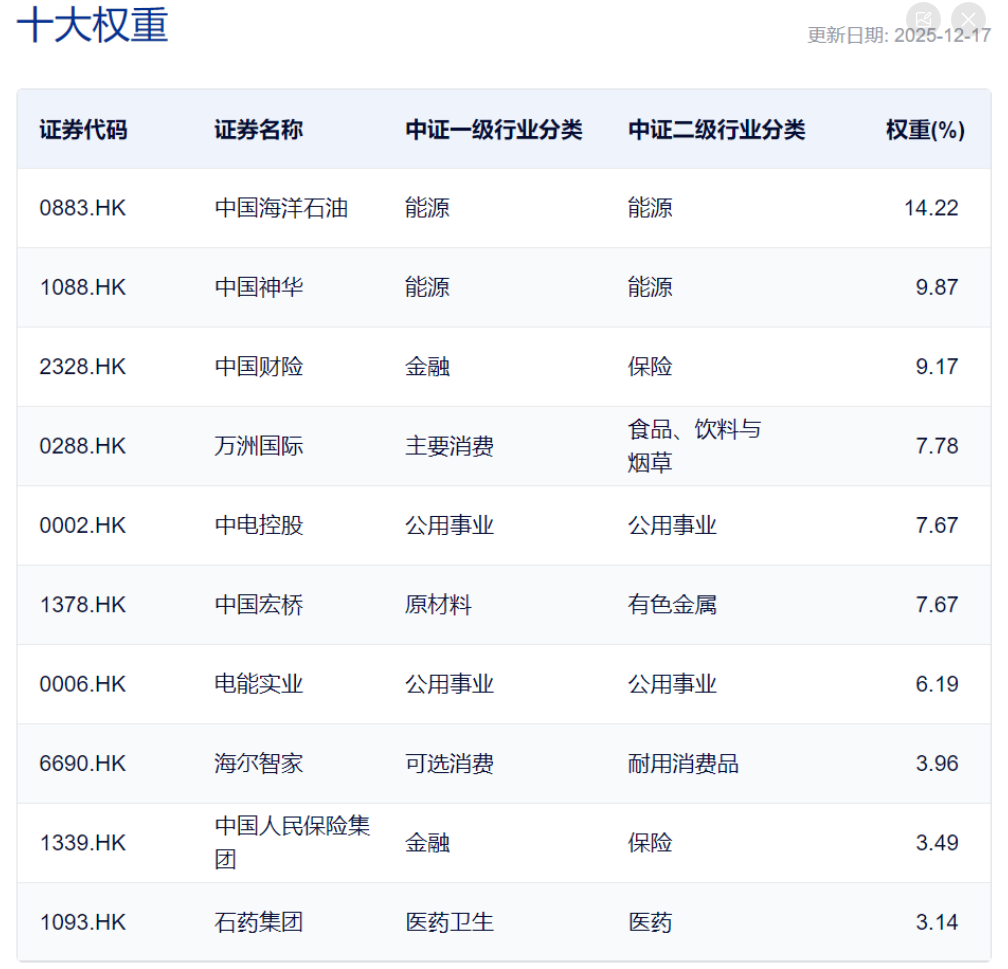
Task: Click 保险 in the 中国财险 row
Action: [x=650, y=367]
